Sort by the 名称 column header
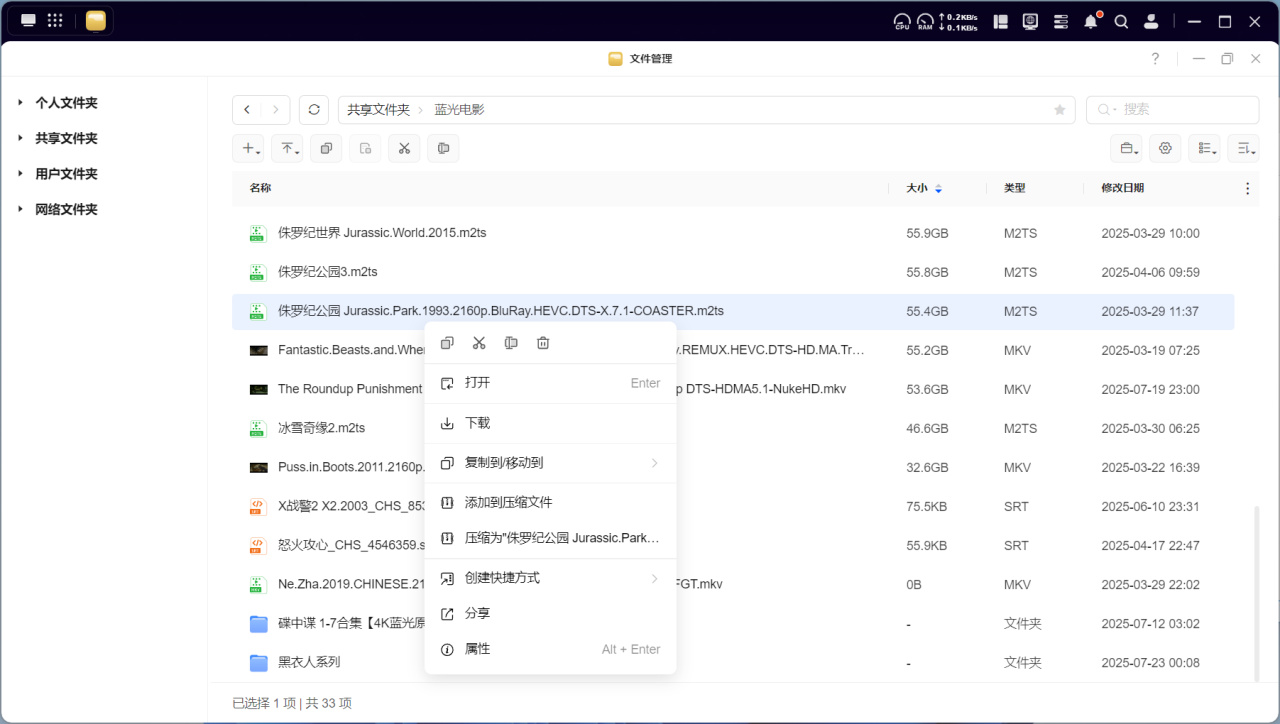This screenshot has height=724, width=1280. pyautogui.click(x=260, y=188)
